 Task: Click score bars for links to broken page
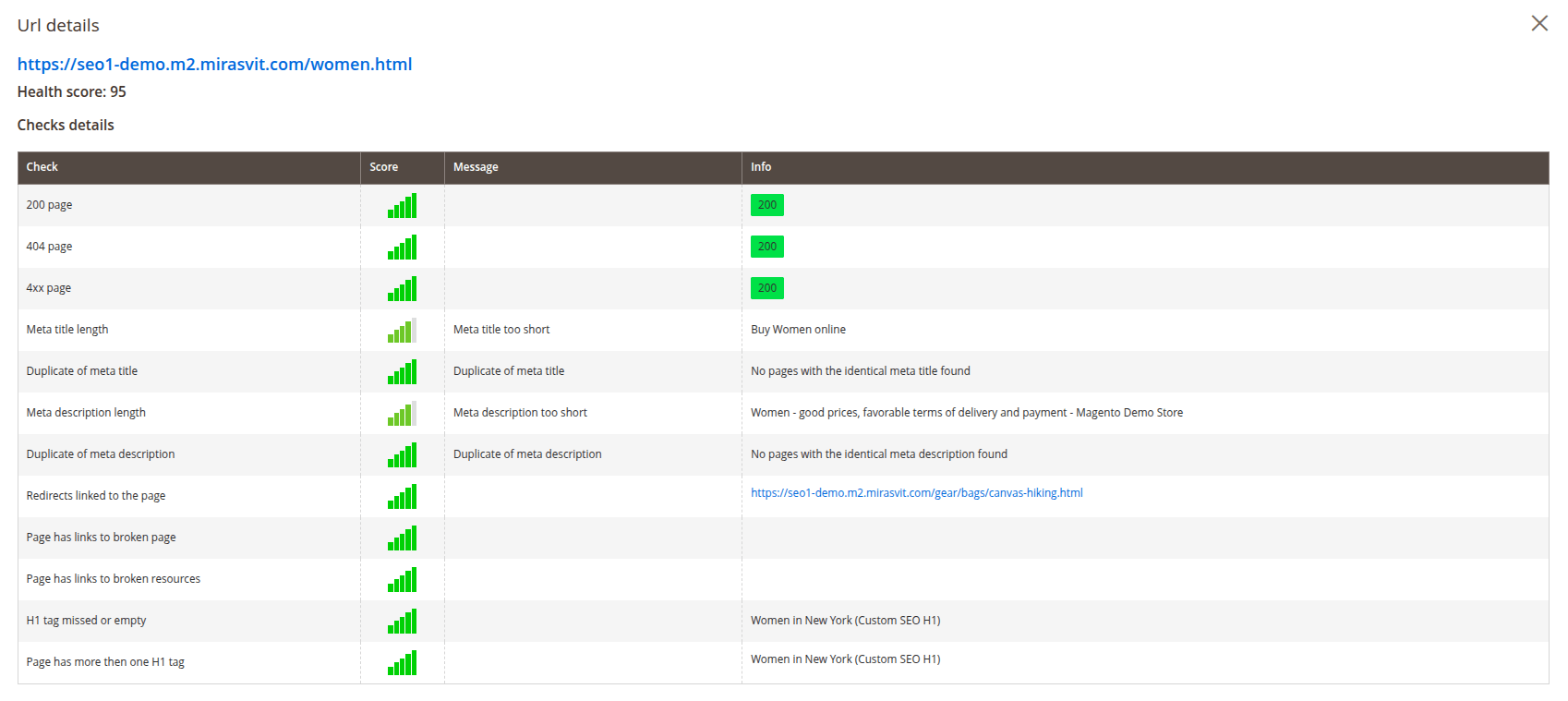[x=402, y=538]
